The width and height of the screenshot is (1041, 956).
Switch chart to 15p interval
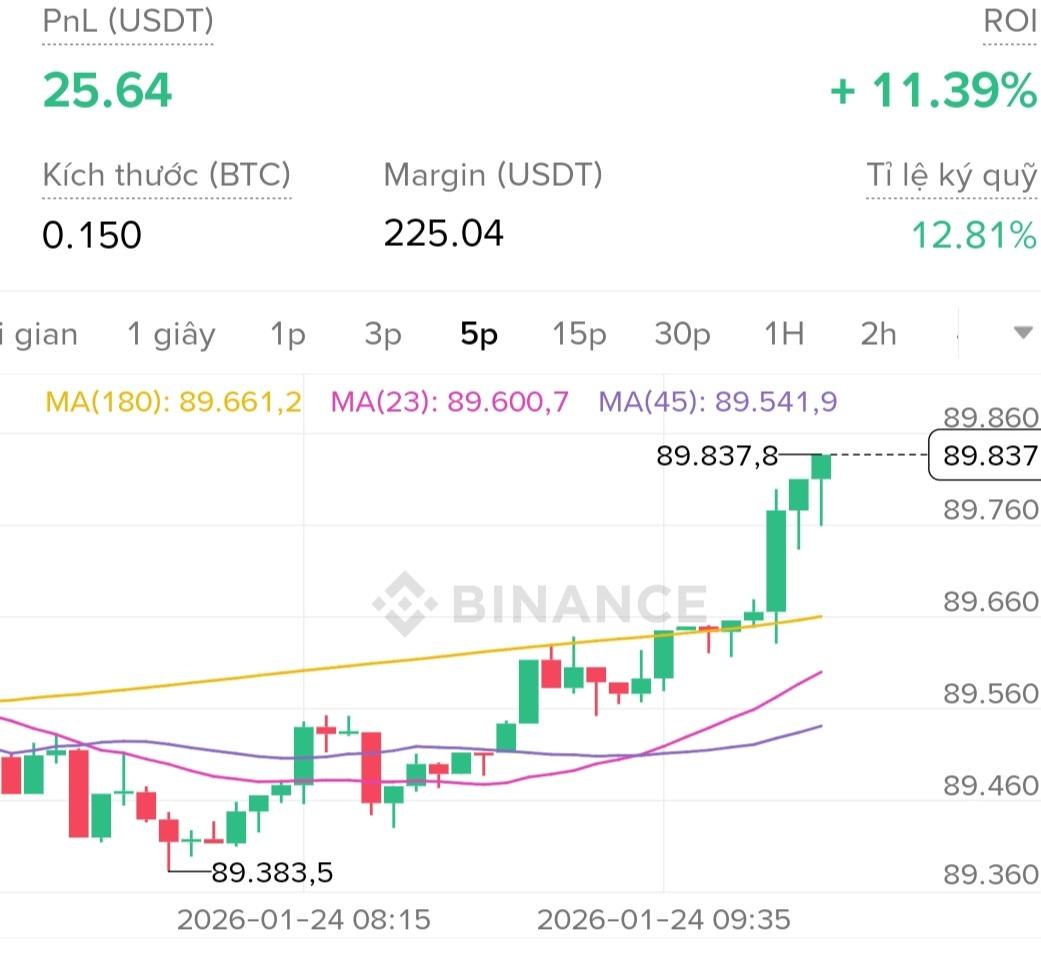579,334
